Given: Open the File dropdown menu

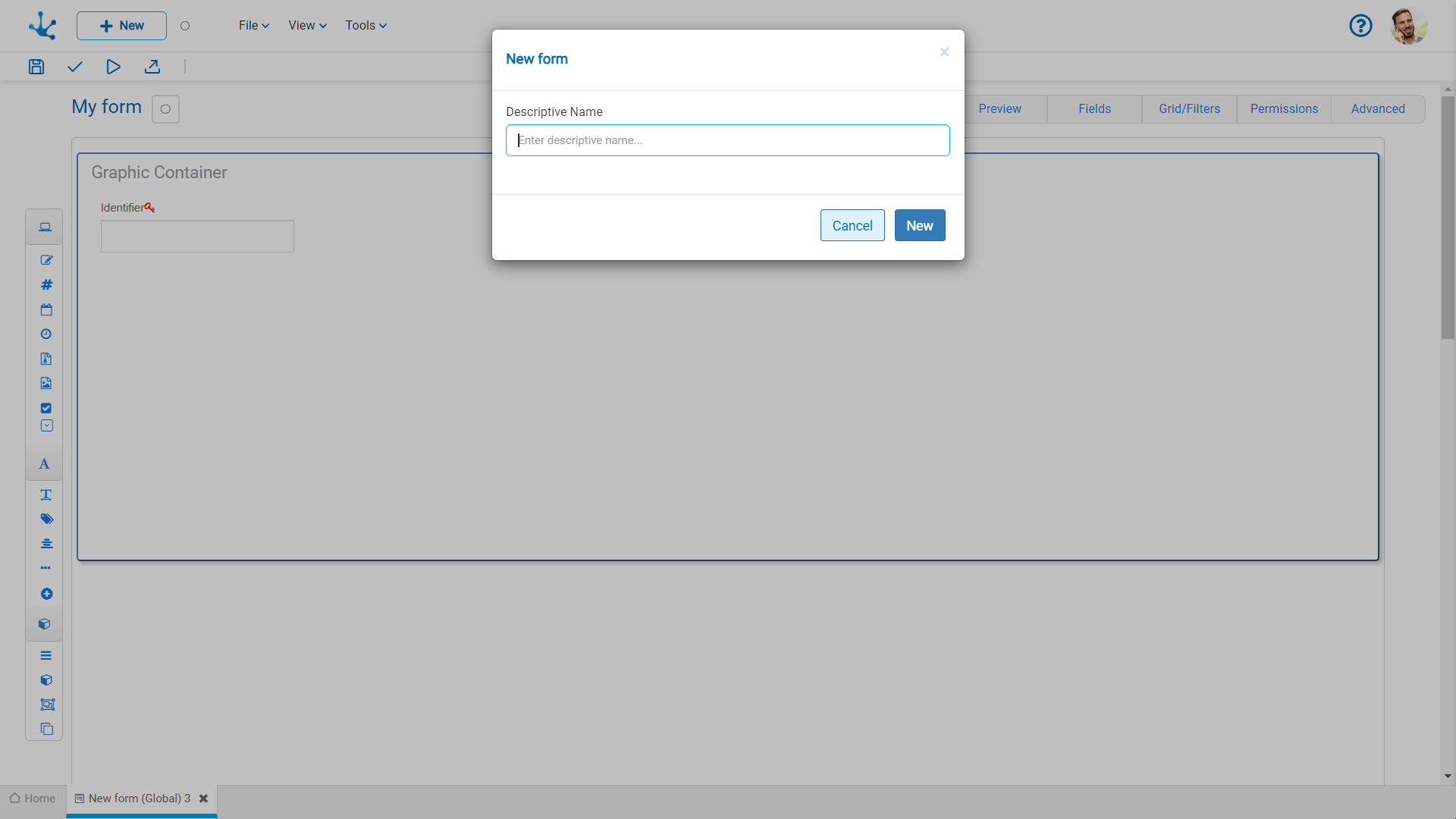Looking at the screenshot, I should click(x=253, y=26).
